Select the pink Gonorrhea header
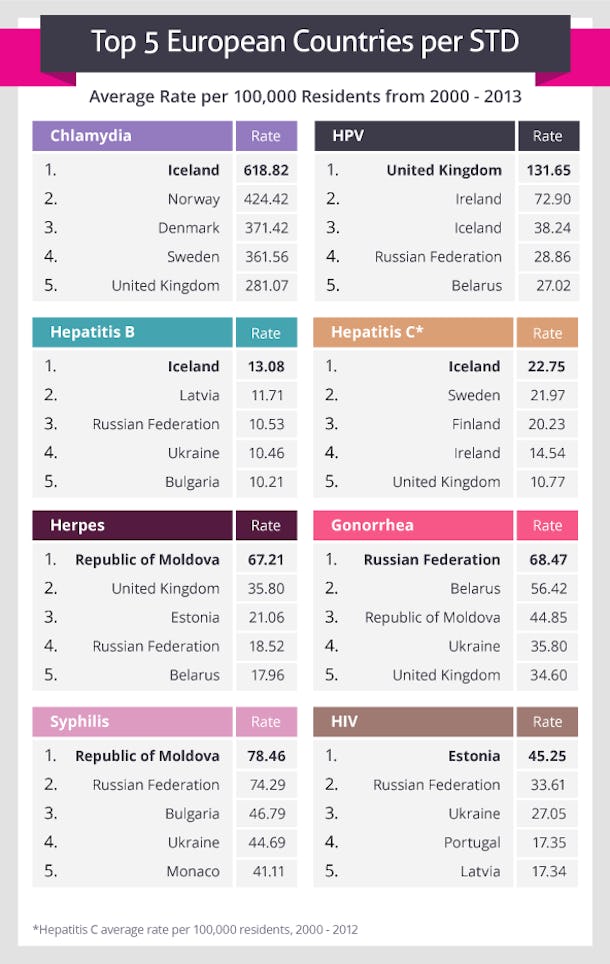 pyautogui.click(x=413, y=525)
